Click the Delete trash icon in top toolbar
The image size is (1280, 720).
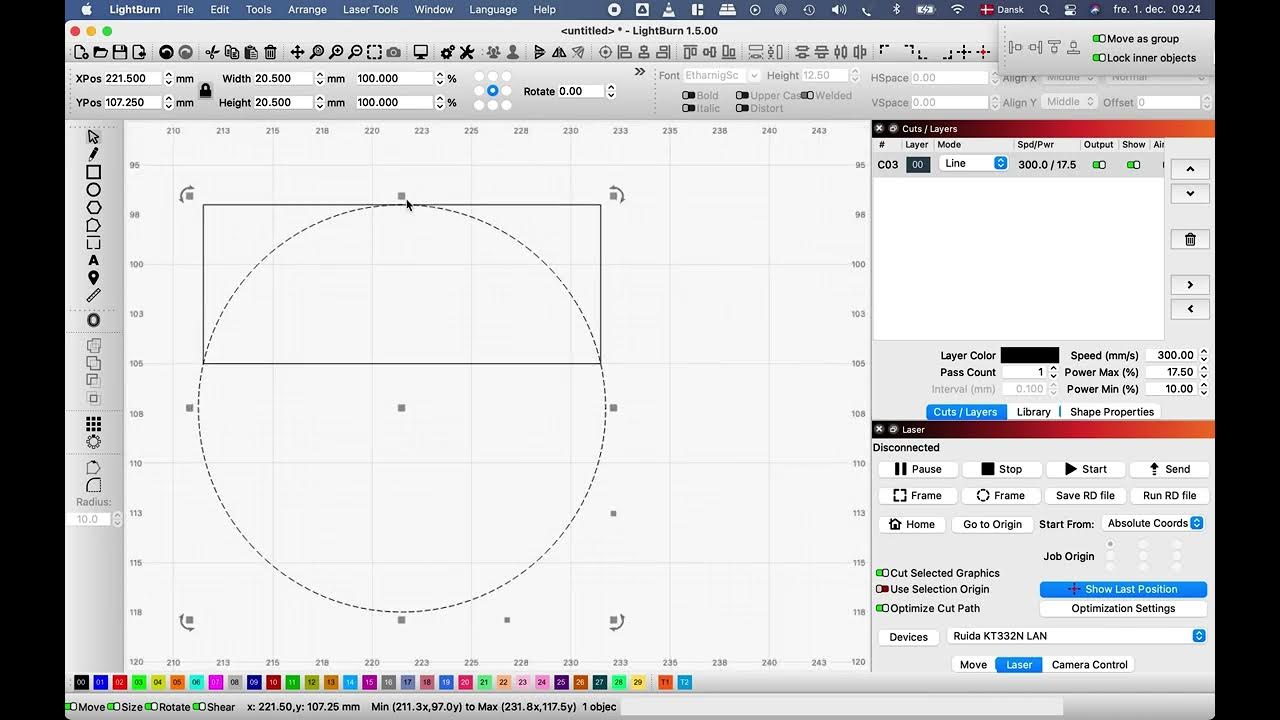point(270,52)
